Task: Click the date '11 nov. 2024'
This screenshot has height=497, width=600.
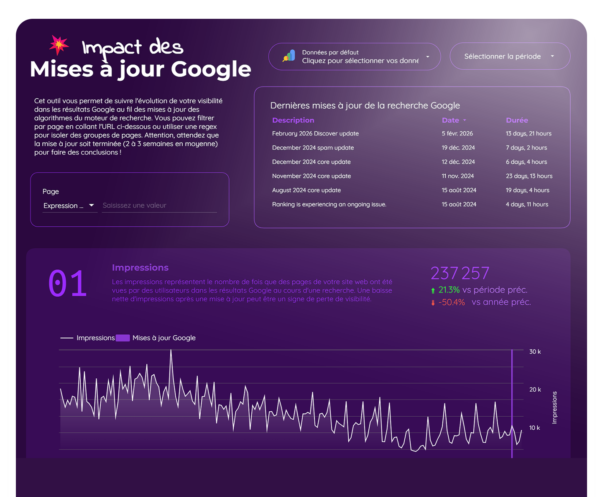Action: point(458,176)
